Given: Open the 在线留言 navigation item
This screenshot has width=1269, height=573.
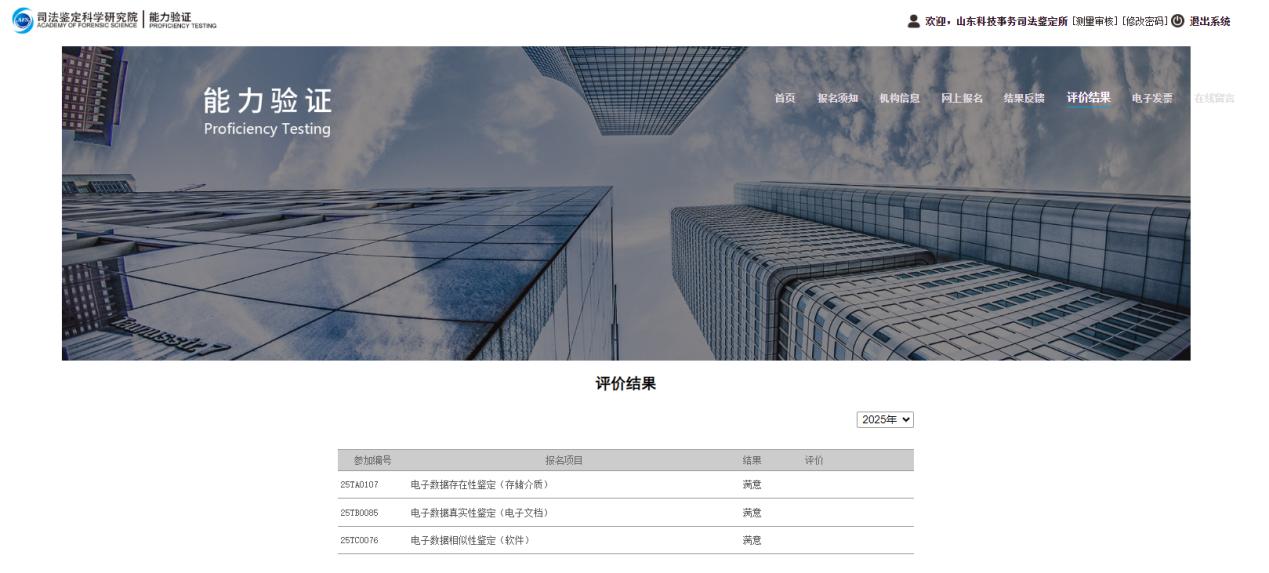Looking at the screenshot, I should coord(1214,98).
